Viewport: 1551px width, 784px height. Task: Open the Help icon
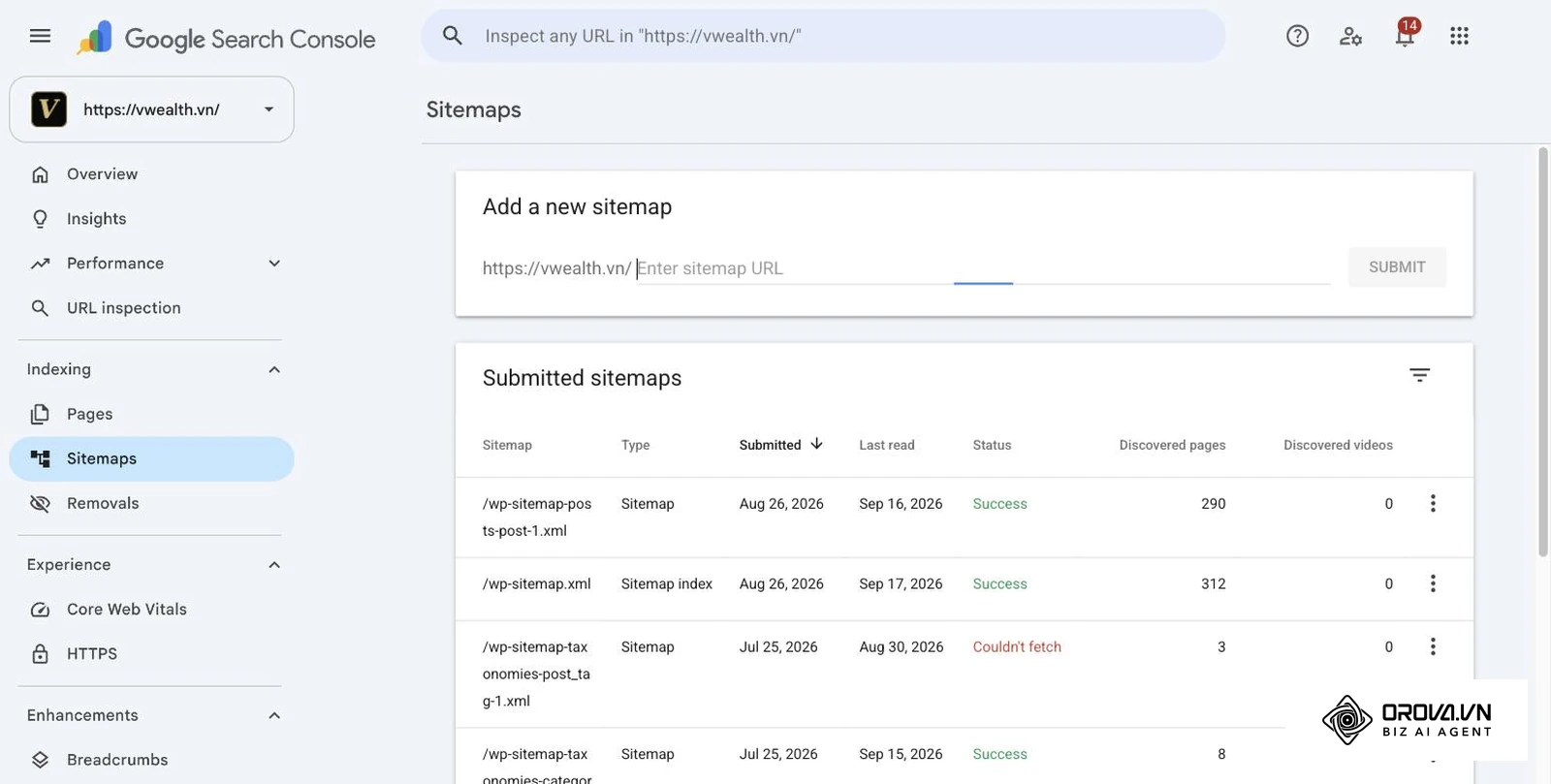[x=1297, y=36]
